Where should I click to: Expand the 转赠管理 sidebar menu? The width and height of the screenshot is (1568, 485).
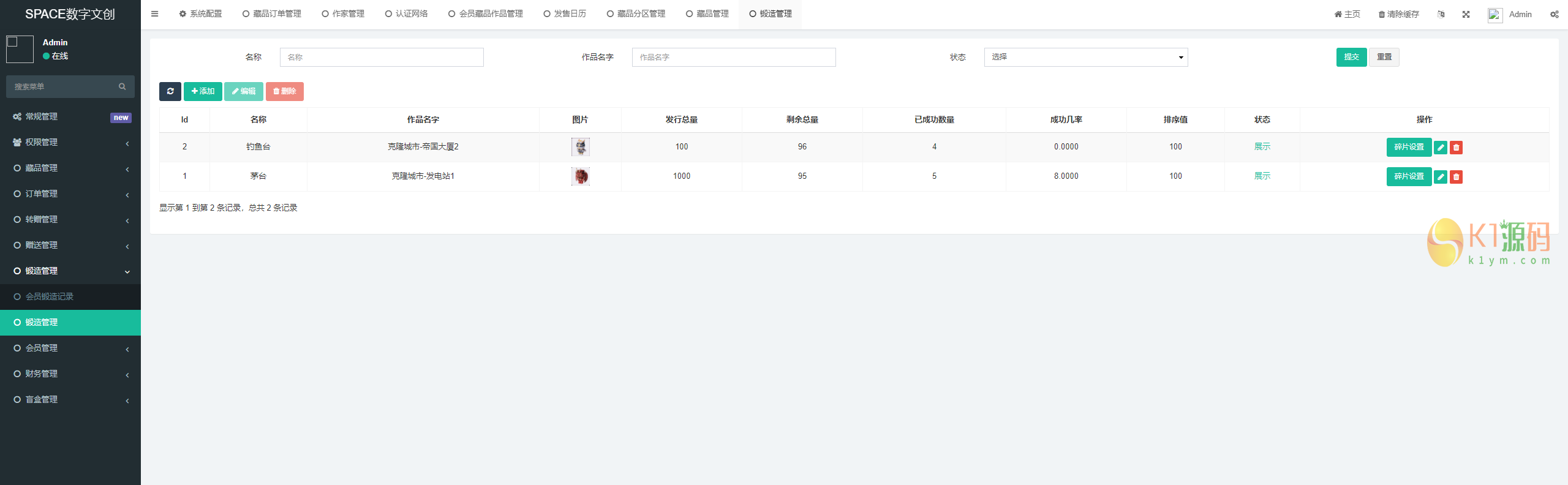click(70, 219)
